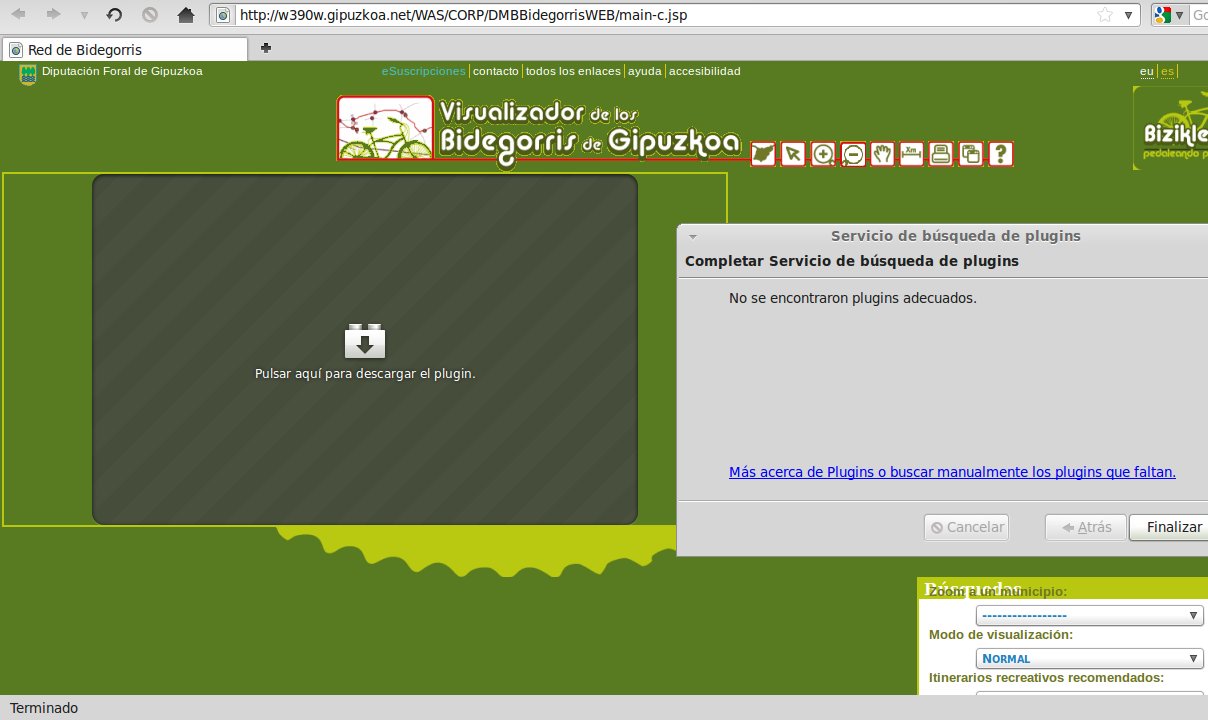Screen dimensions: 1208x720
Task: Choose the distance measurement tool
Action: pyautogui.click(x=912, y=154)
